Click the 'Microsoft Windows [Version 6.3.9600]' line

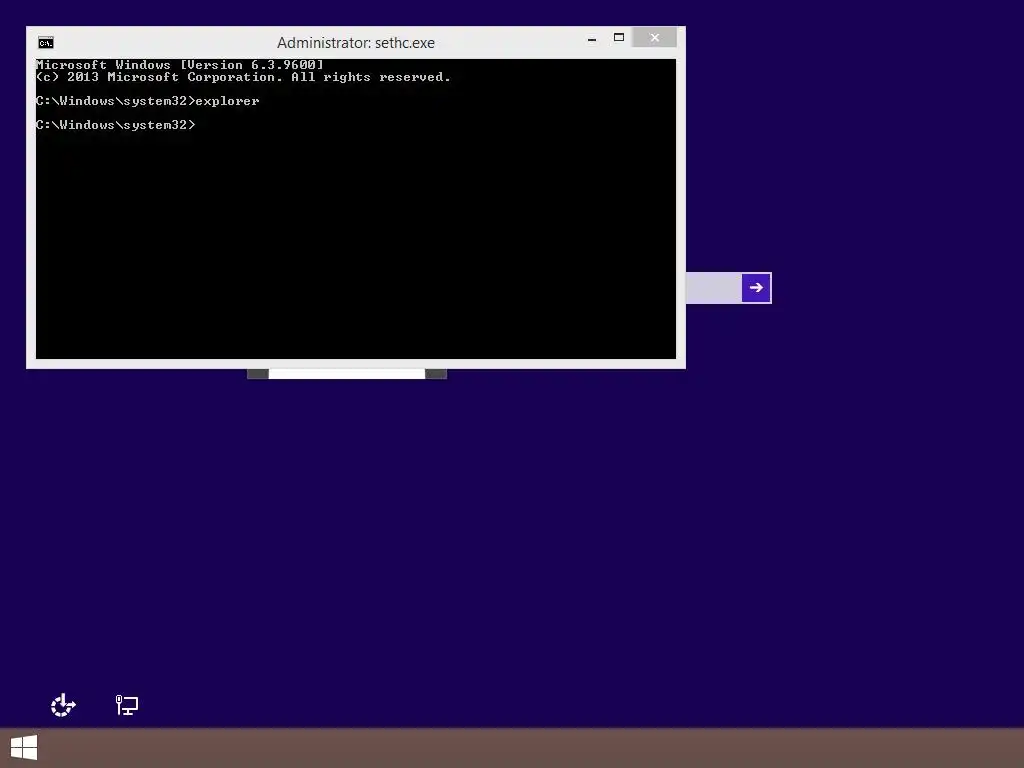[x=180, y=65]
